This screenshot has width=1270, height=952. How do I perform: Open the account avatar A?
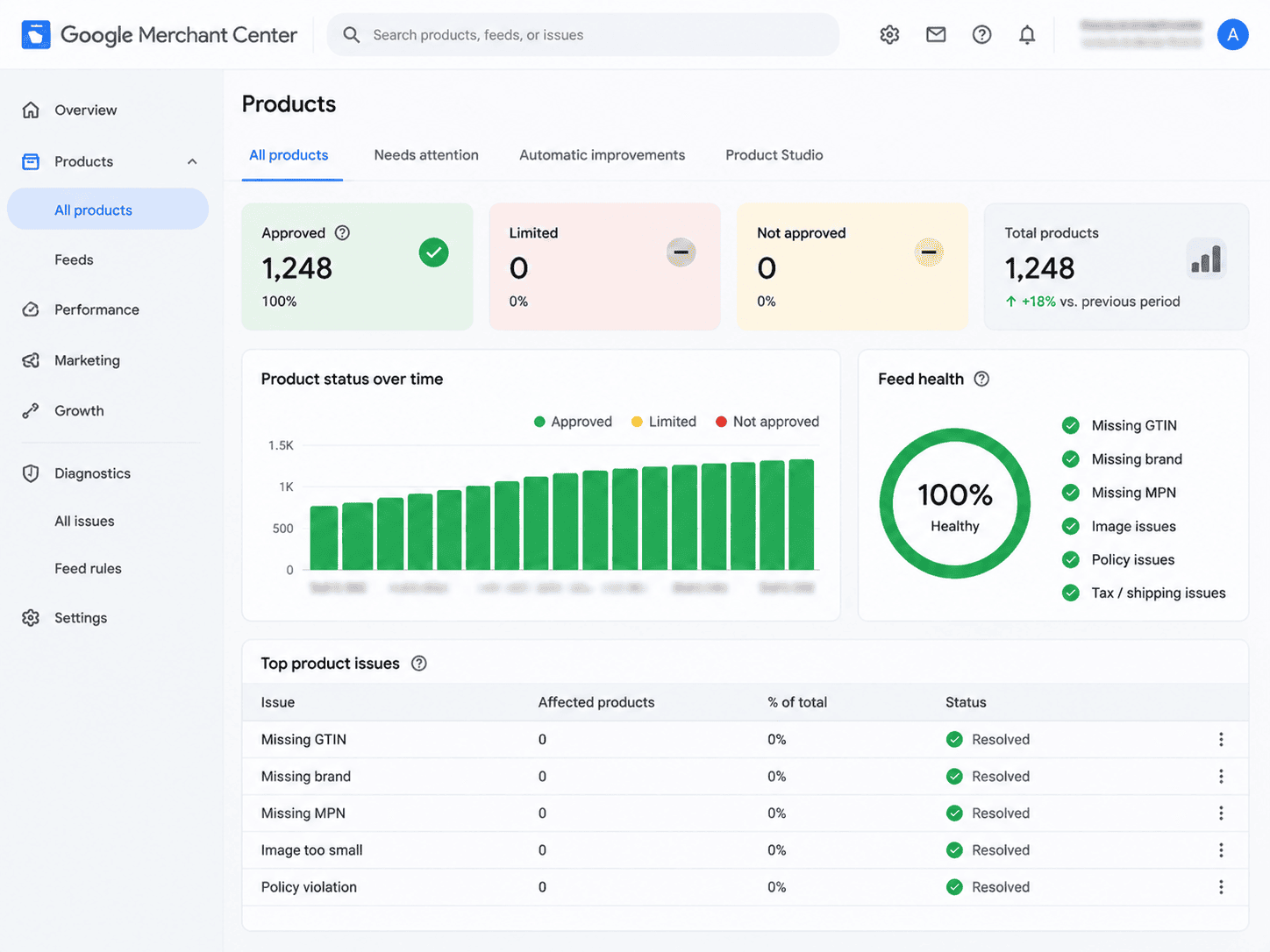coord(1232,35)
